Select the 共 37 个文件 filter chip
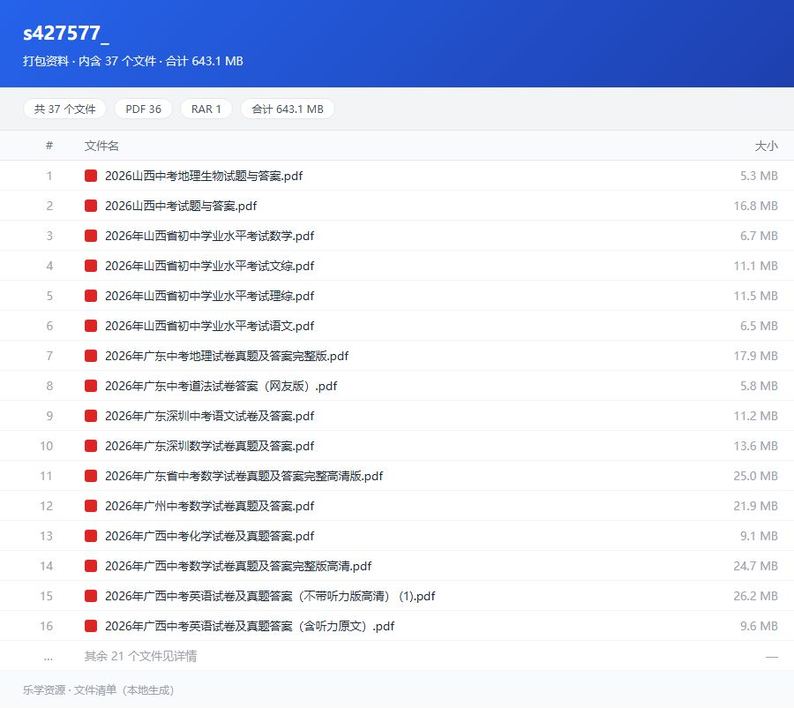 [64, 109]
